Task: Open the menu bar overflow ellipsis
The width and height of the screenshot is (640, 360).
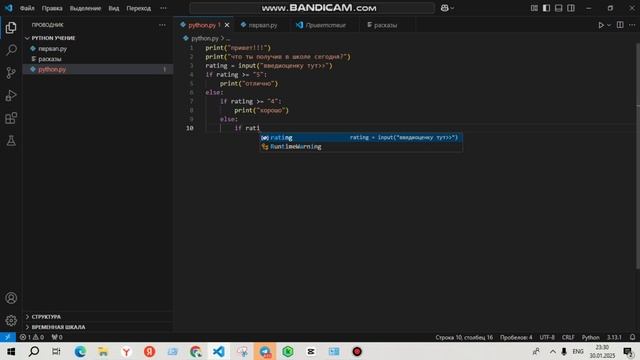Action: 163,8
